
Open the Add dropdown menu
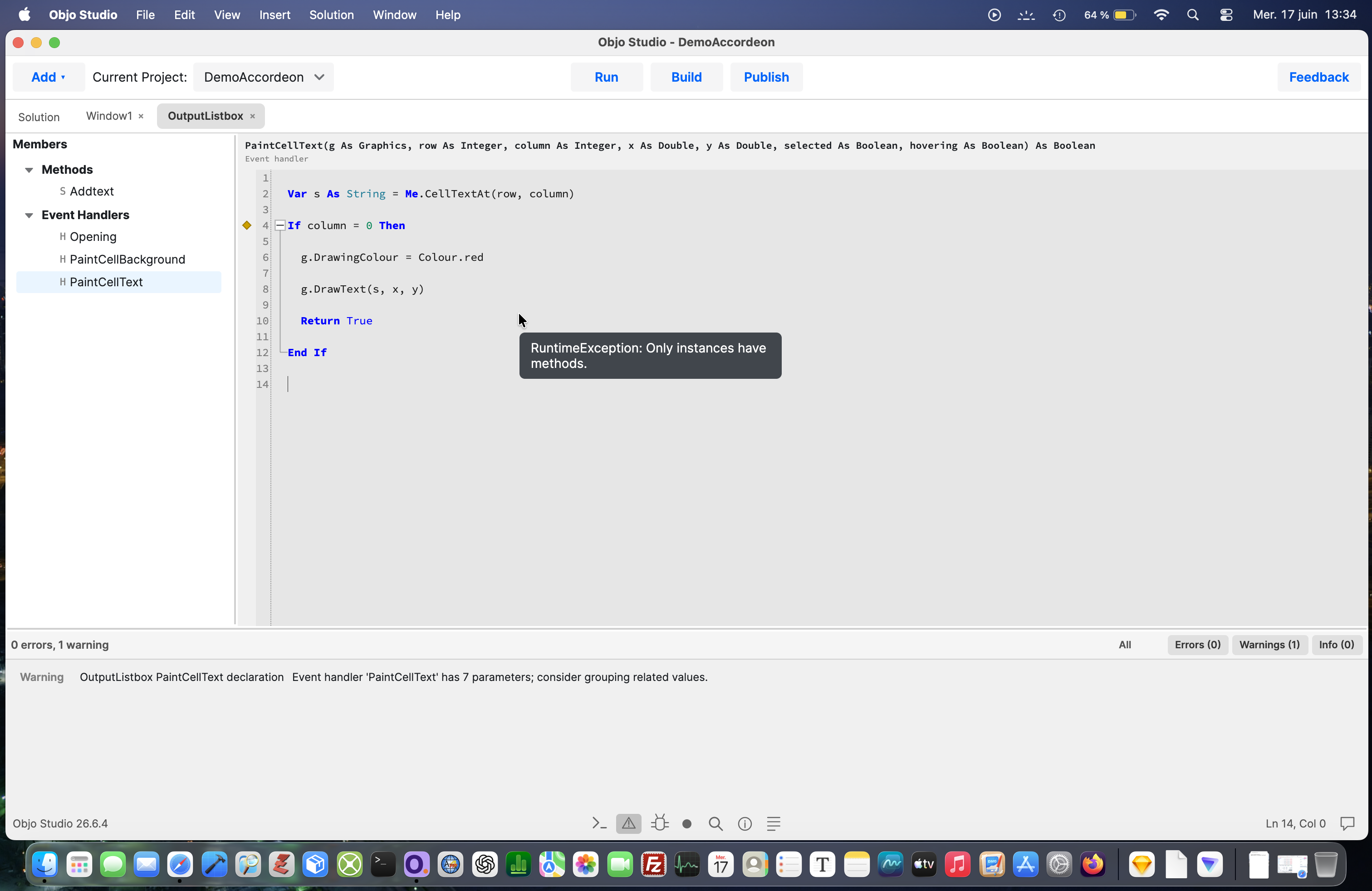pyautogui.click(x=49, y=77)
